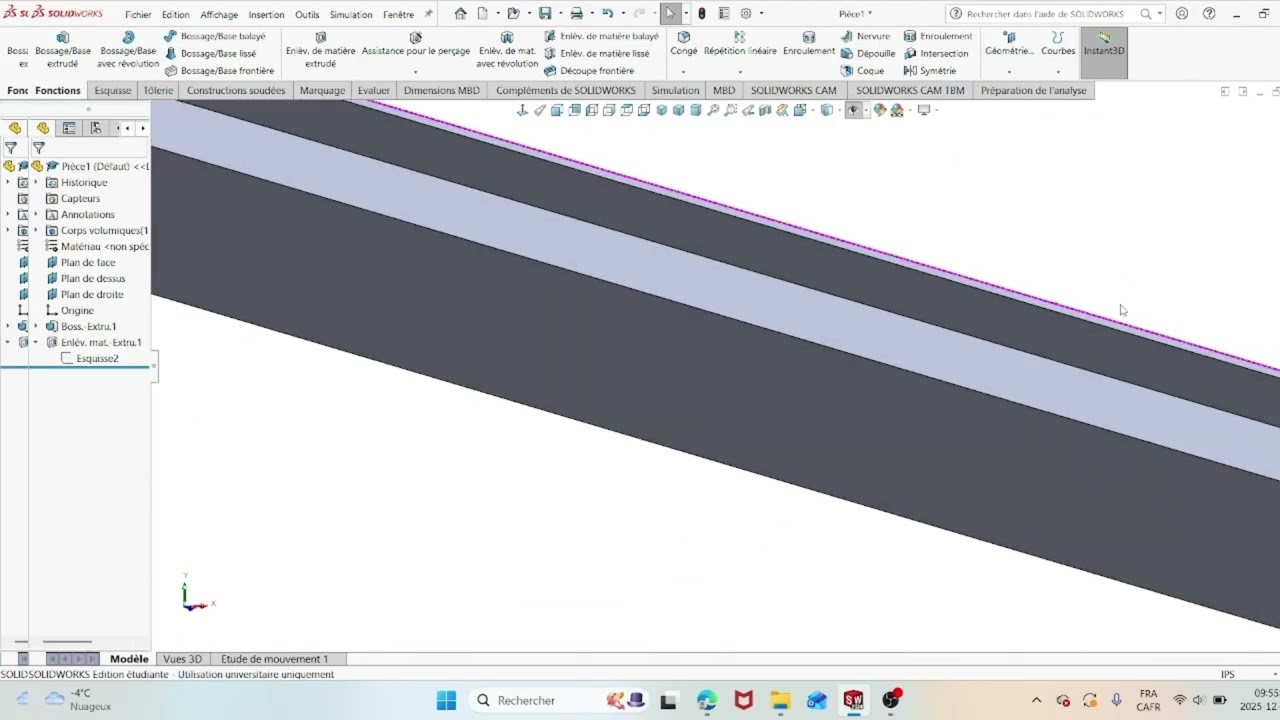Screen dimensions: 1280x720
Task: Select the Intersection tool
Action: tap(936, 54)
